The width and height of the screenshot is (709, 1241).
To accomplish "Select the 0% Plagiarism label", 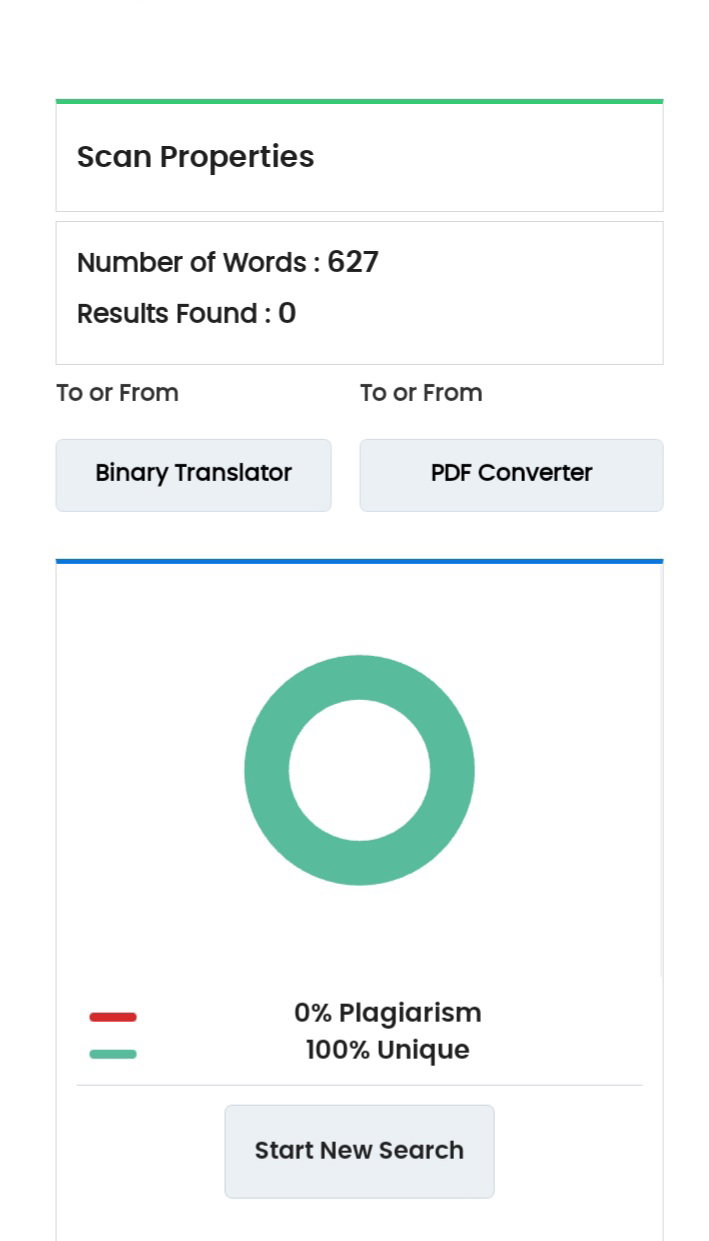I will pyautogui.click(x=387, y=1013).
